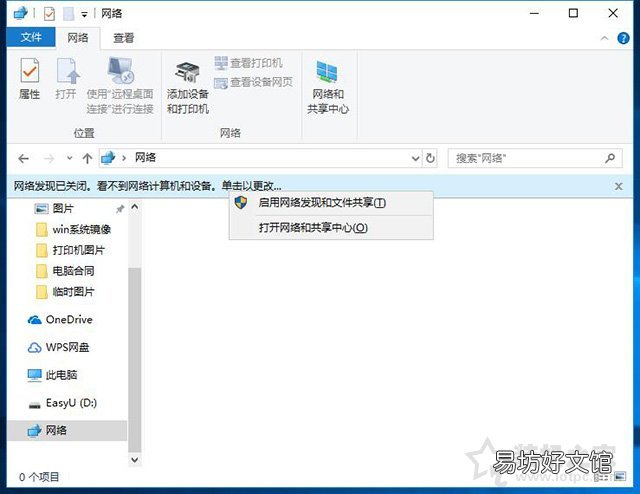Open 临时图片 folder in sidebar
This screenshot has height=494, width=640.
click(65, 292)
